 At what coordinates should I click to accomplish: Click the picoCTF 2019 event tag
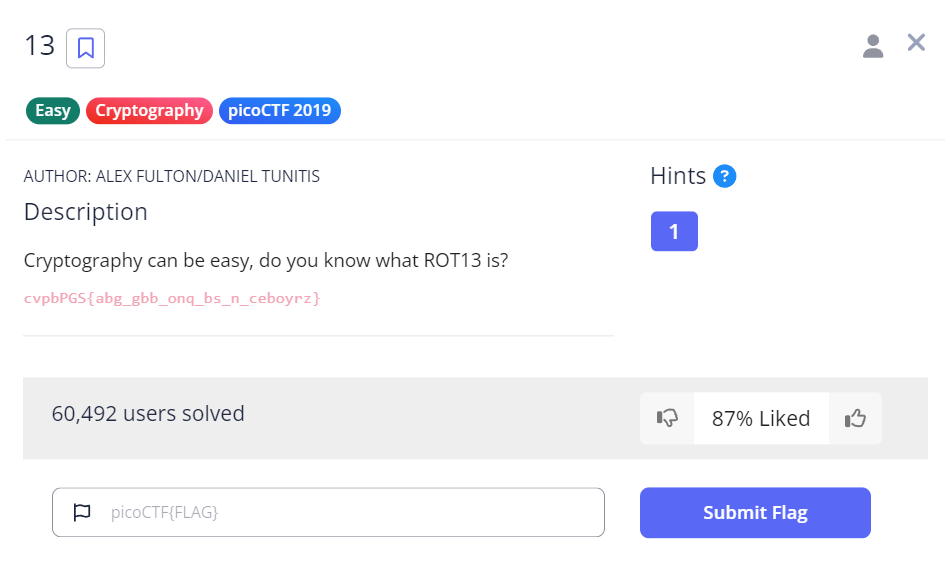point(279,110)
